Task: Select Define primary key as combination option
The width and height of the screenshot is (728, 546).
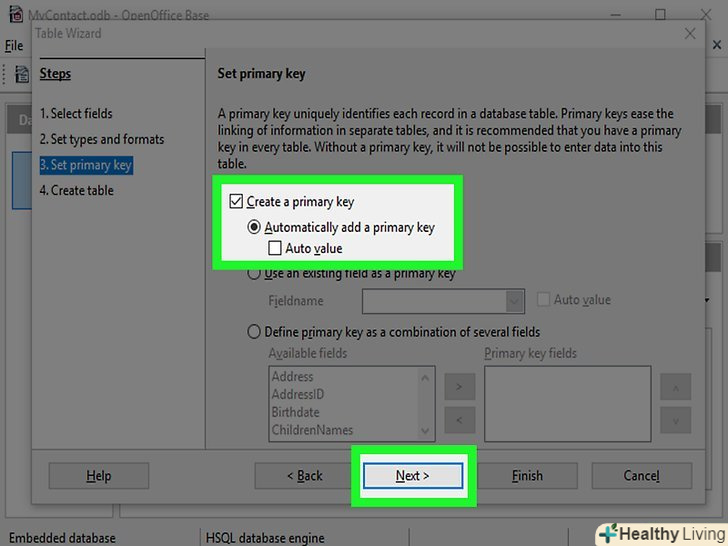Action: pyautogui.click(x=254, y=332)
